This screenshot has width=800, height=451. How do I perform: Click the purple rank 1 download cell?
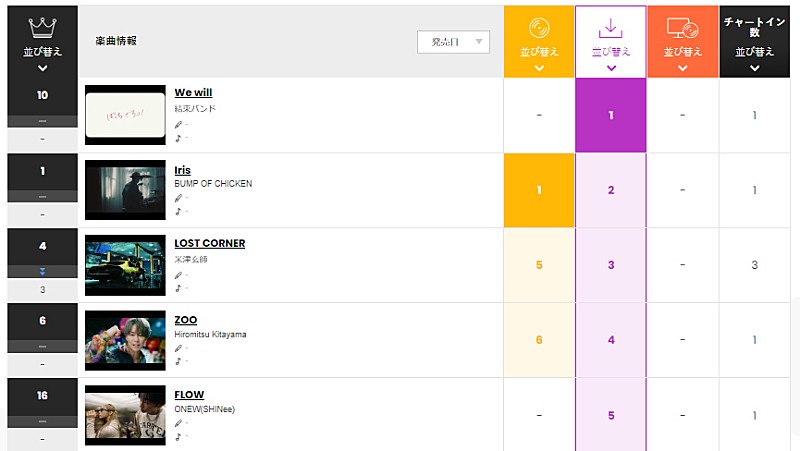(x=611, y=115)
